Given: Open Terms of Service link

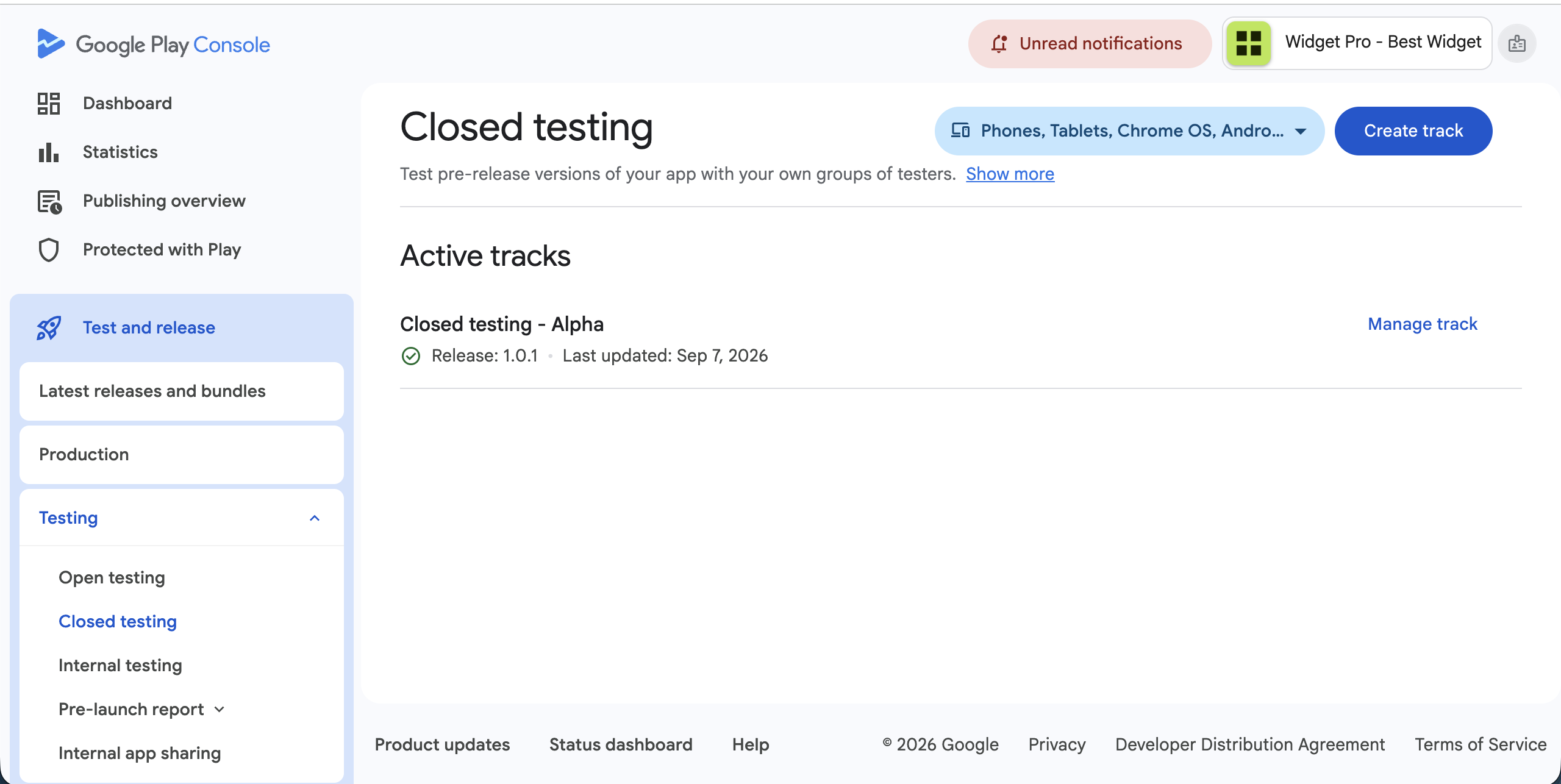Looking at the screenshot, I should tap(1481, 745).
